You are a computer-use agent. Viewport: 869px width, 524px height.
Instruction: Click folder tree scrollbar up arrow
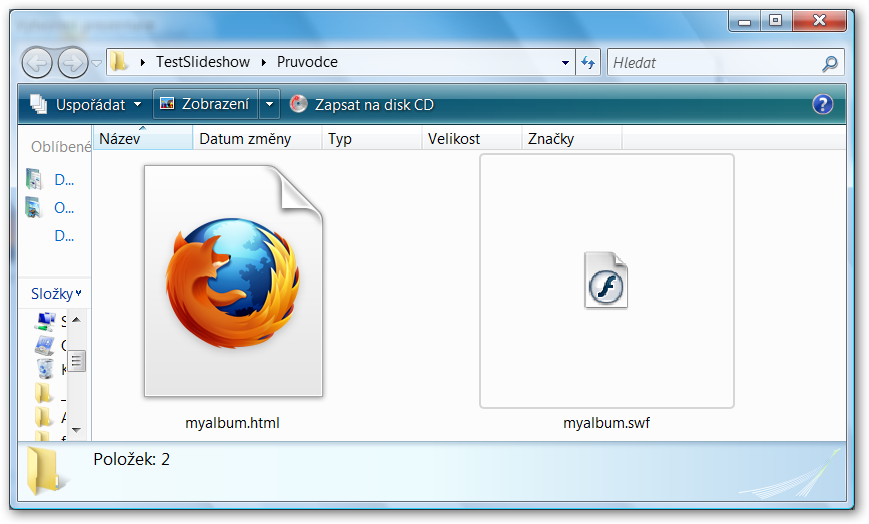pos(76,319)
